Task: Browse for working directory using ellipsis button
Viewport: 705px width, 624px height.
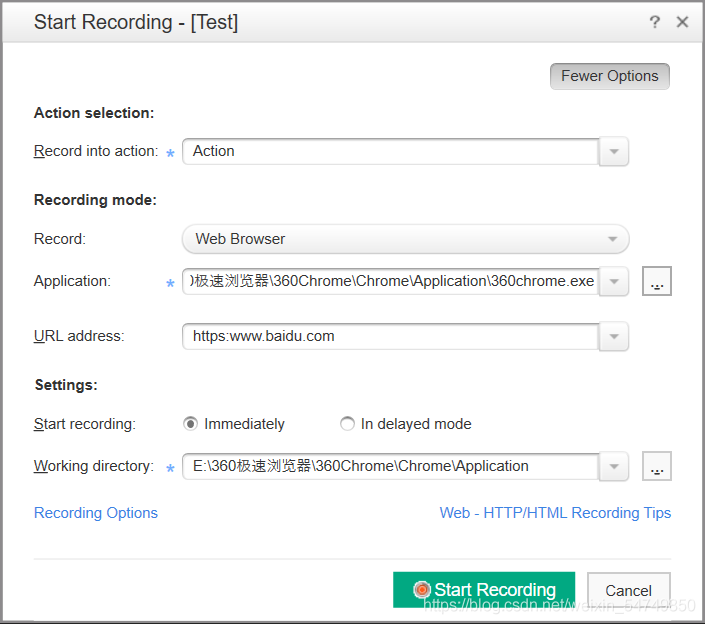Action: [x=656, y=466]
